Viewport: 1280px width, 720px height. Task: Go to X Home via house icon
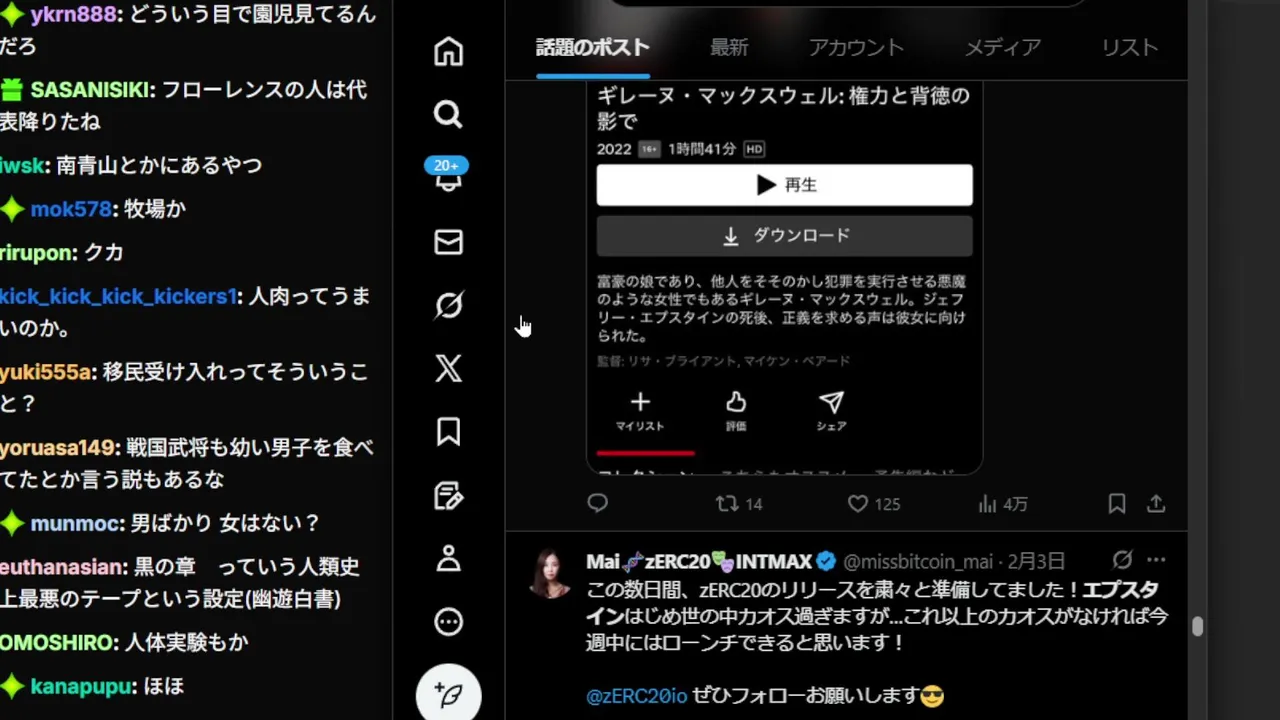coord(448,51)
